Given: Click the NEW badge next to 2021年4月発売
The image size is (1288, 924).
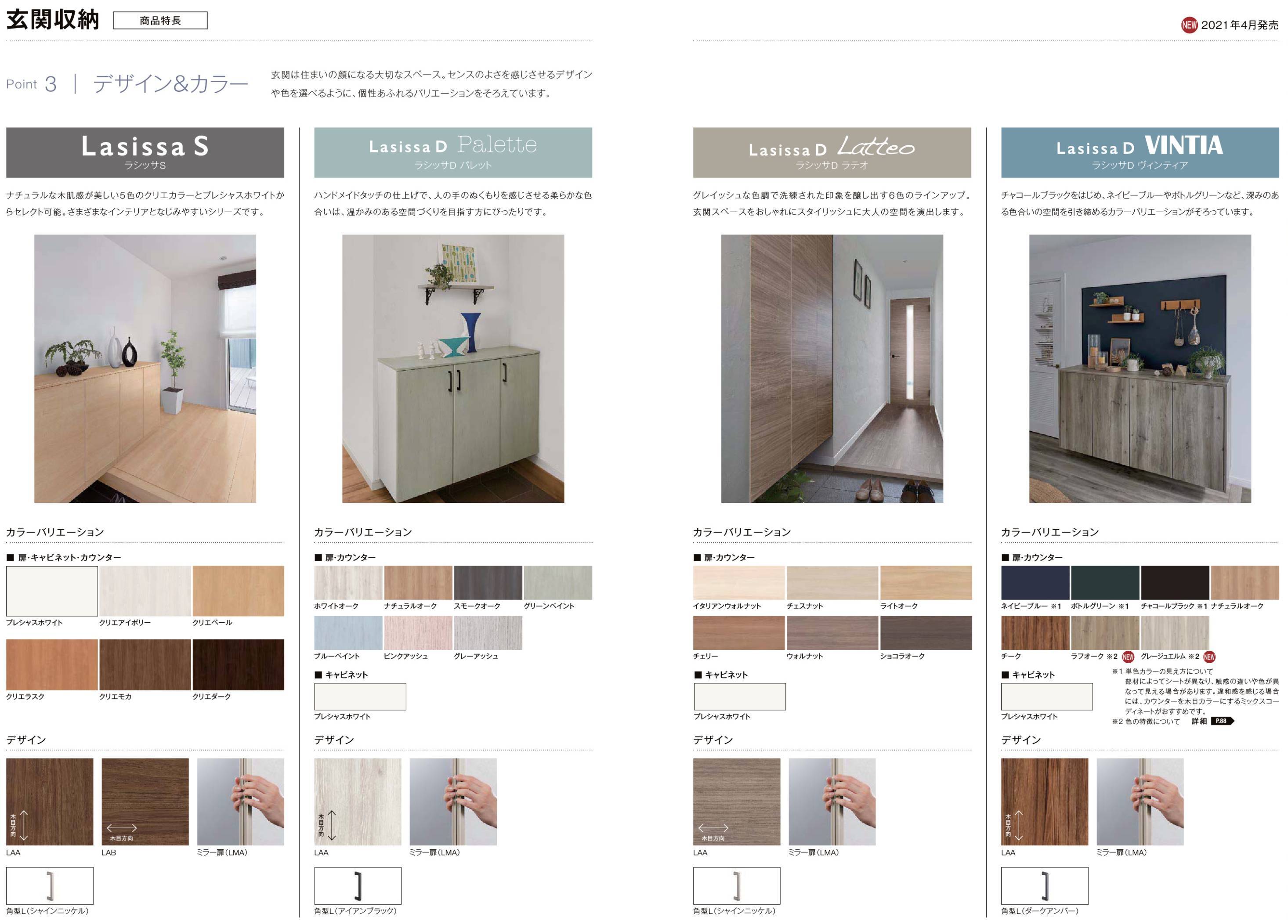Looking at the screenshot, I should [1189, 25].
